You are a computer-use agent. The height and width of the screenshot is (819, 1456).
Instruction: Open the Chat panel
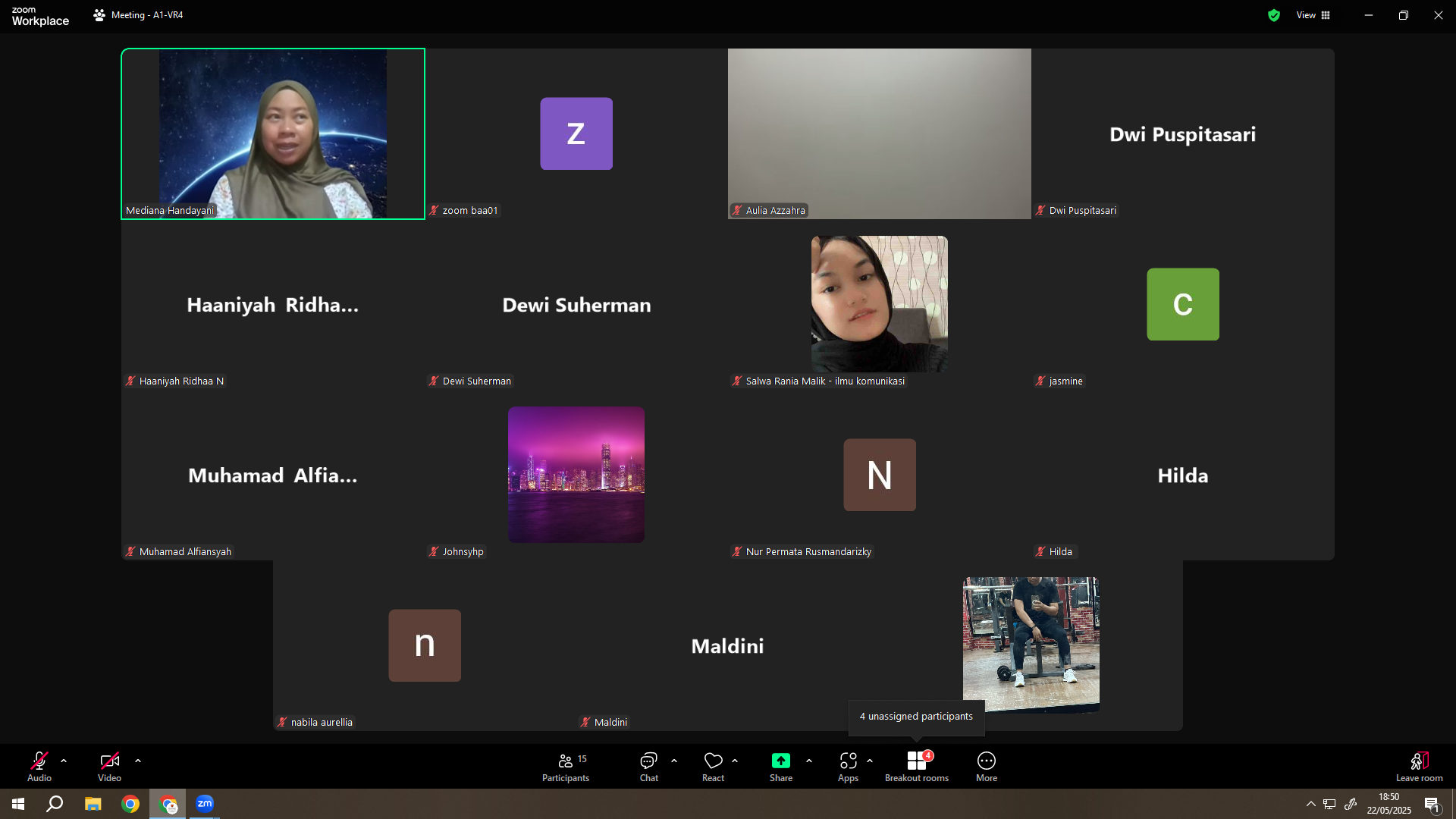coord(649,766)
